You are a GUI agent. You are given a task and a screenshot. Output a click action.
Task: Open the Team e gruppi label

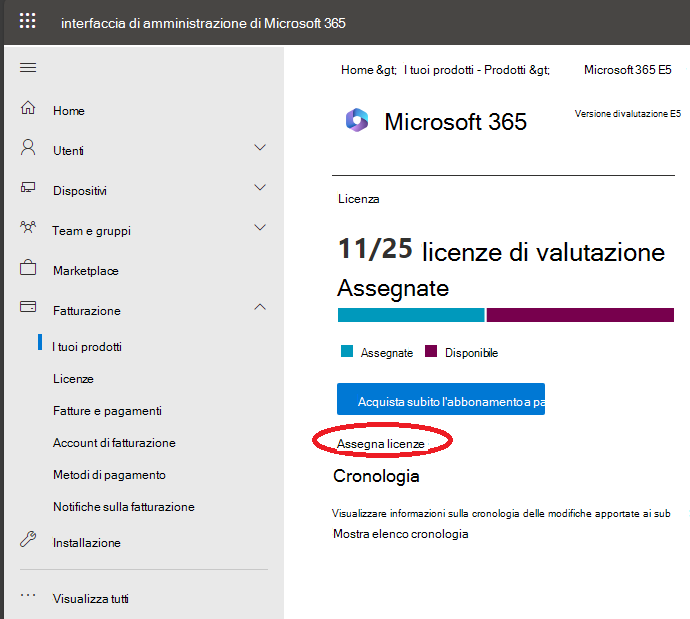pyautogui.click(x=92, y=231)
